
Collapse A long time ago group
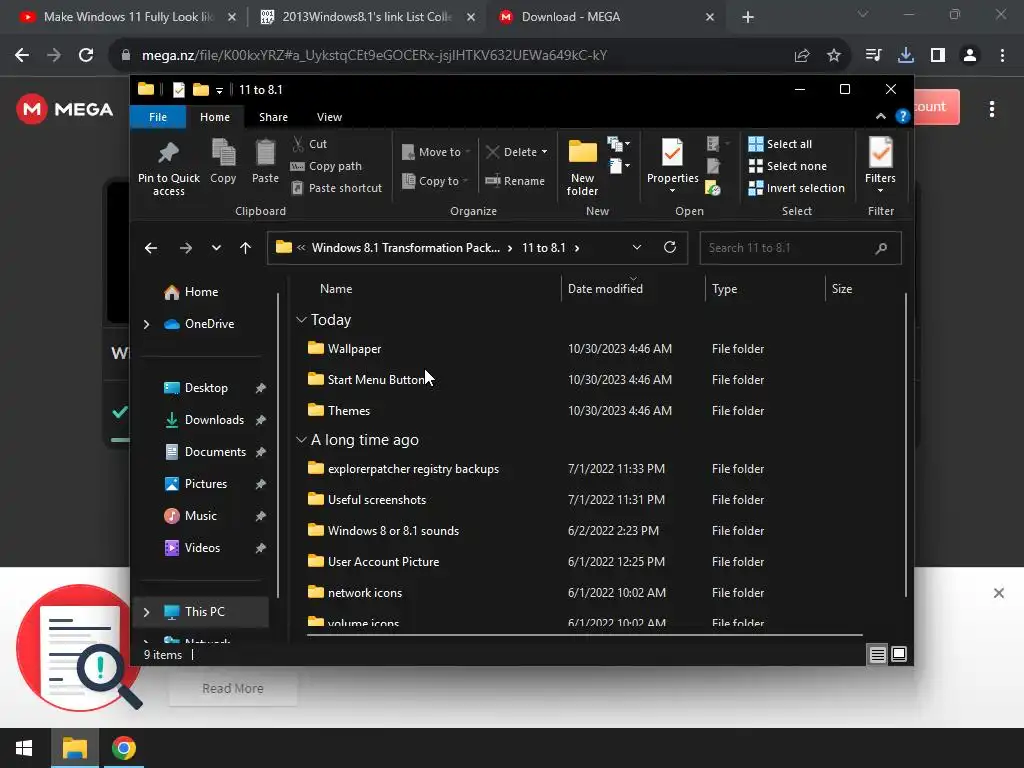tap(301, 440)
